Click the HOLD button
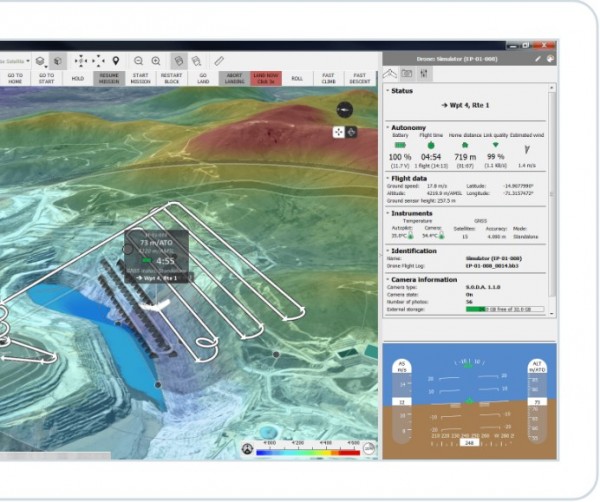Viewport: 600px width, 502px height. (78, 78)
